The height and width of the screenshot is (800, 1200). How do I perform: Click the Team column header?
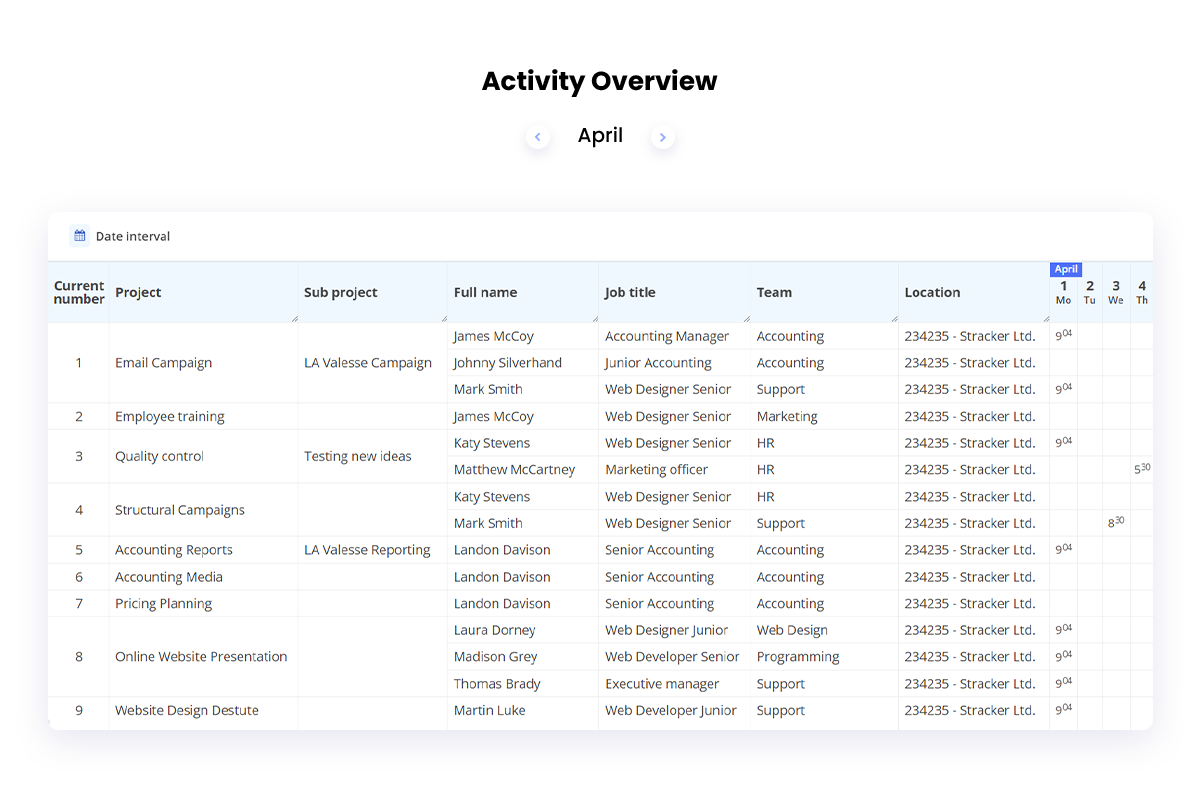pos(774,292)
